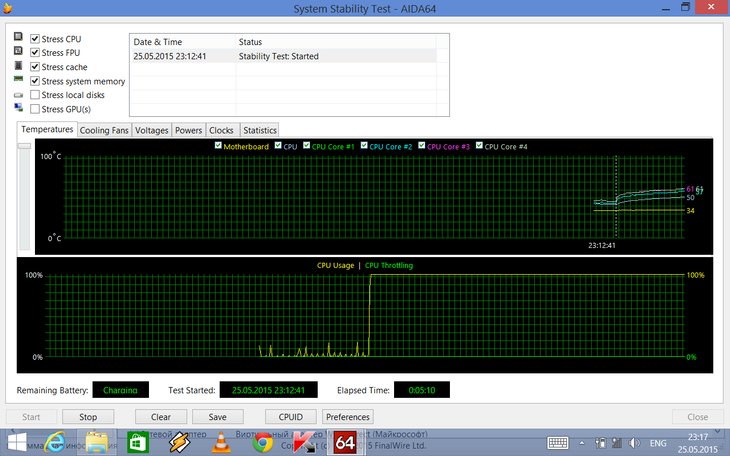Image resolution: width=730 pixels, height=456 pixels.
Task: Open the taskbar clock showing 23:17
Action: 697,443
